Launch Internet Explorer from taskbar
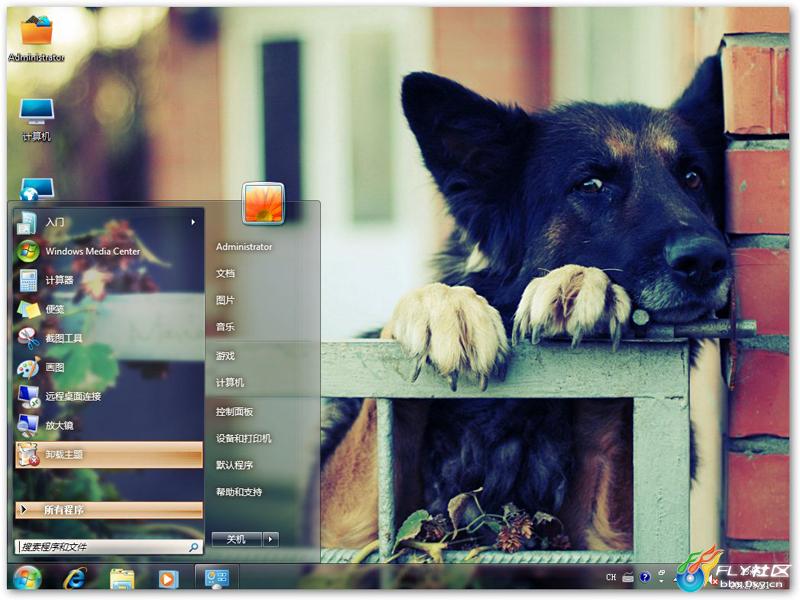 click(75, 579)
